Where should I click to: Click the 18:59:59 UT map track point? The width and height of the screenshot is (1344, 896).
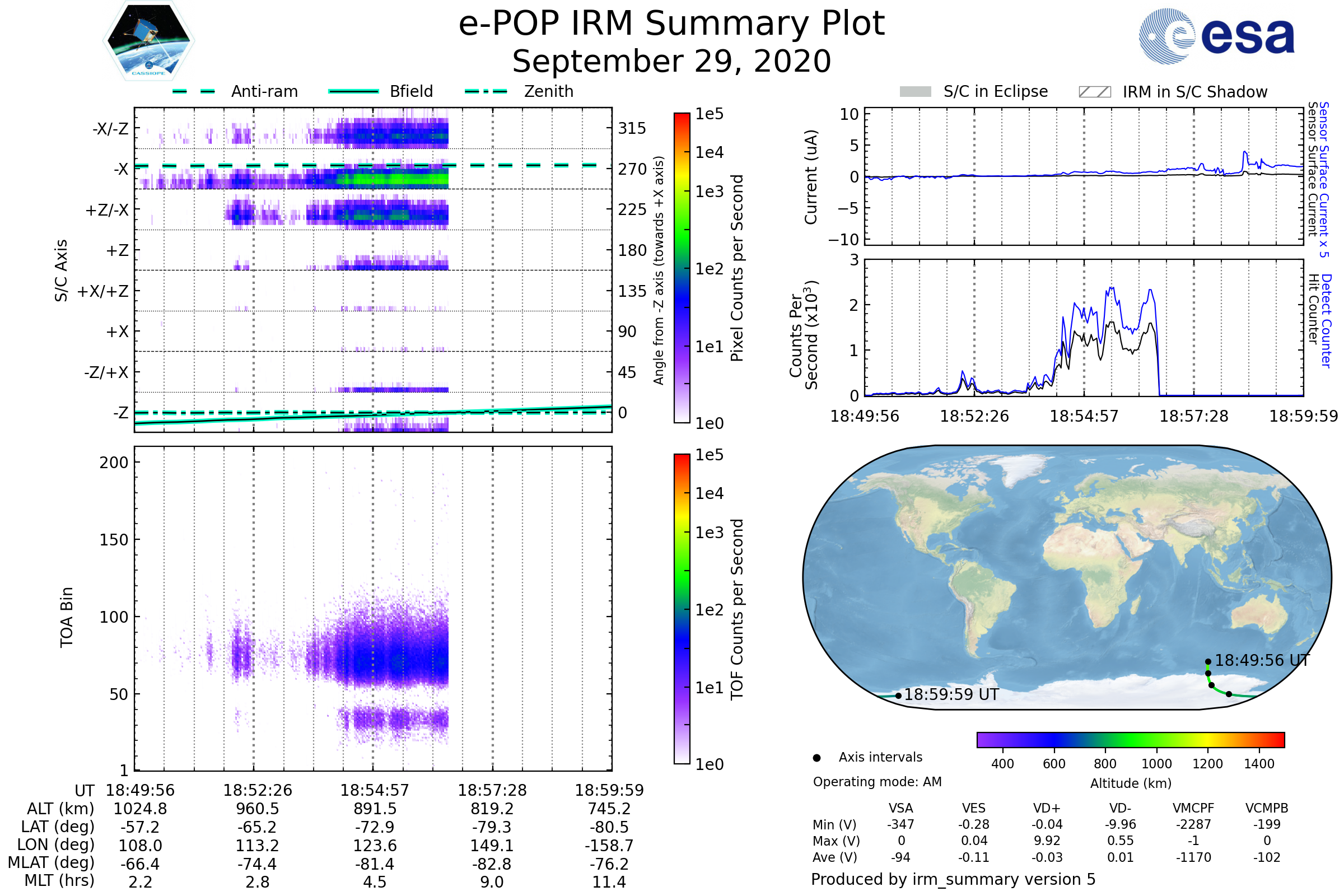click(x=899, y=696)
